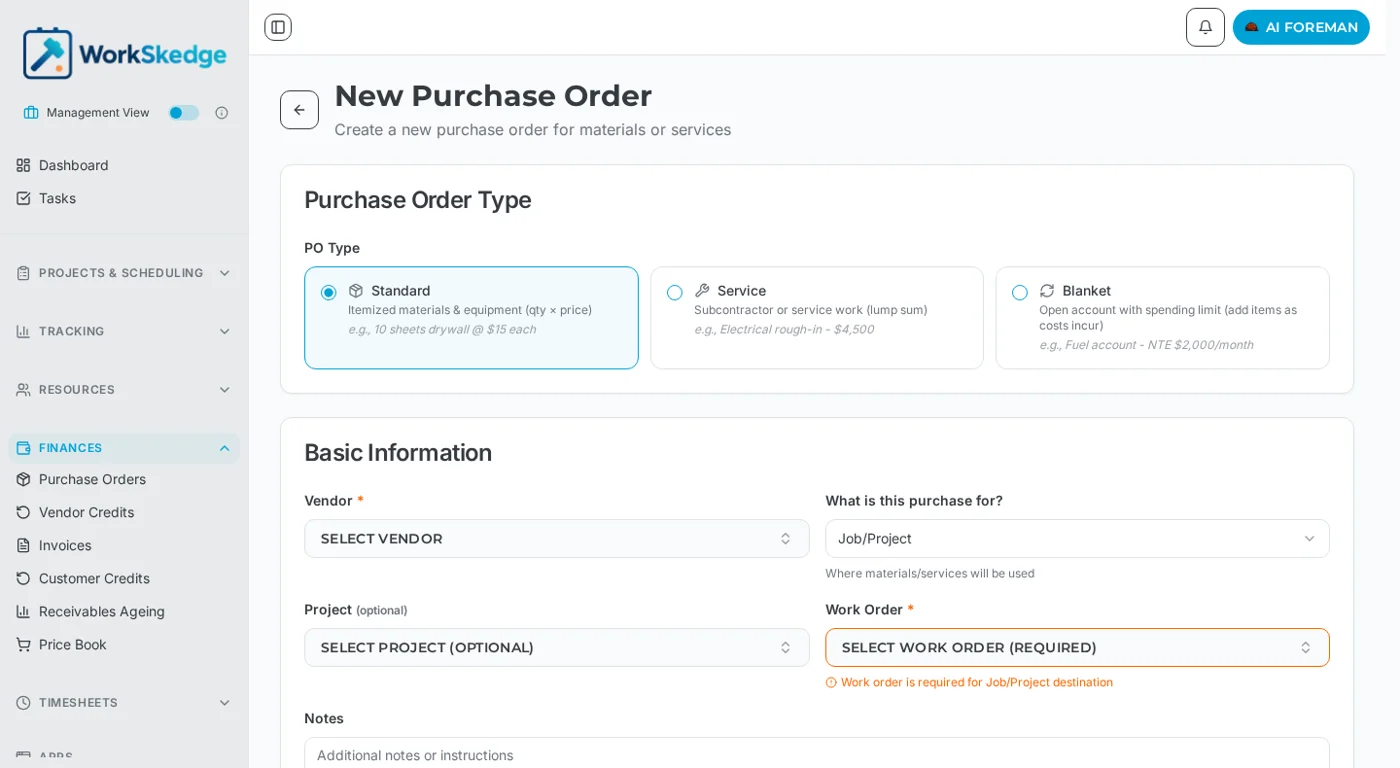Click the 'Work order is required' error text
The height and width of the screenshot is (768, 1400).
(977, 683)
